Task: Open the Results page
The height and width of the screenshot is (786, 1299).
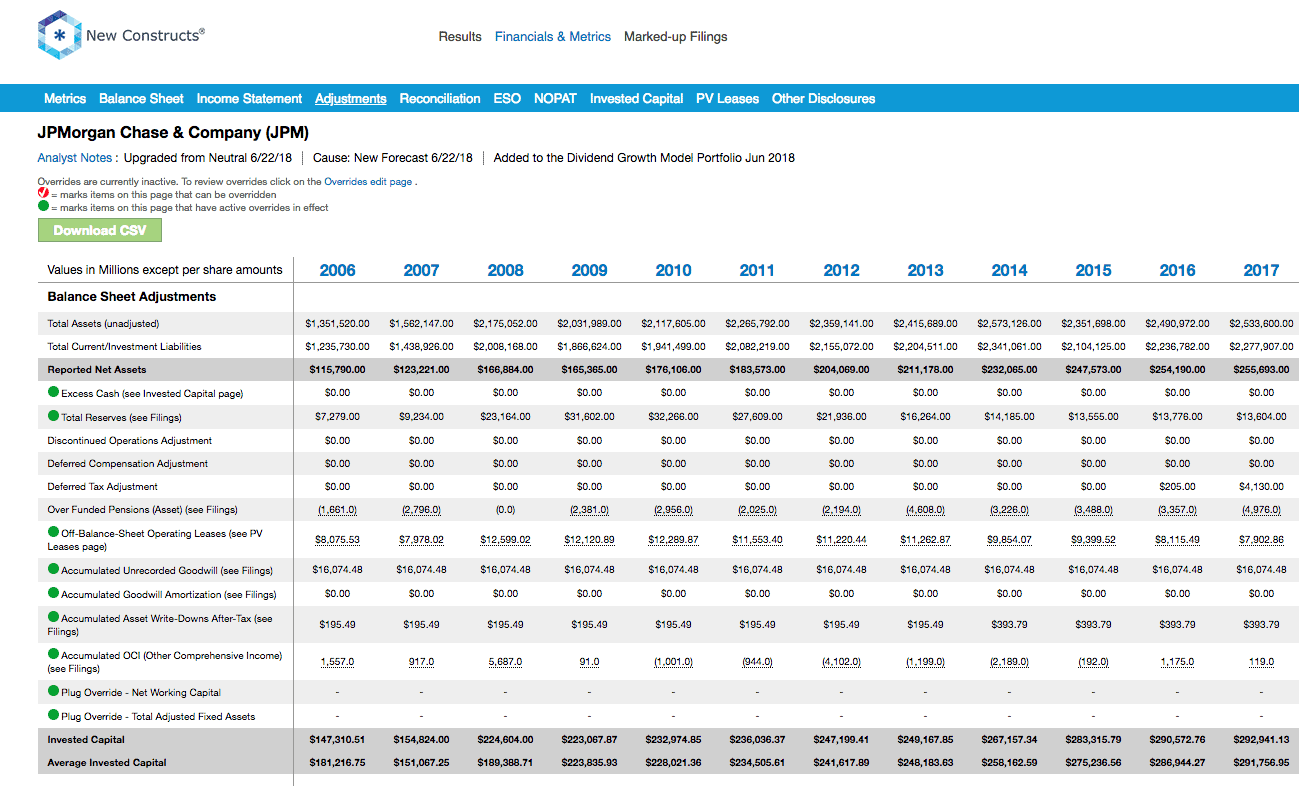Action: click(460, 37)
